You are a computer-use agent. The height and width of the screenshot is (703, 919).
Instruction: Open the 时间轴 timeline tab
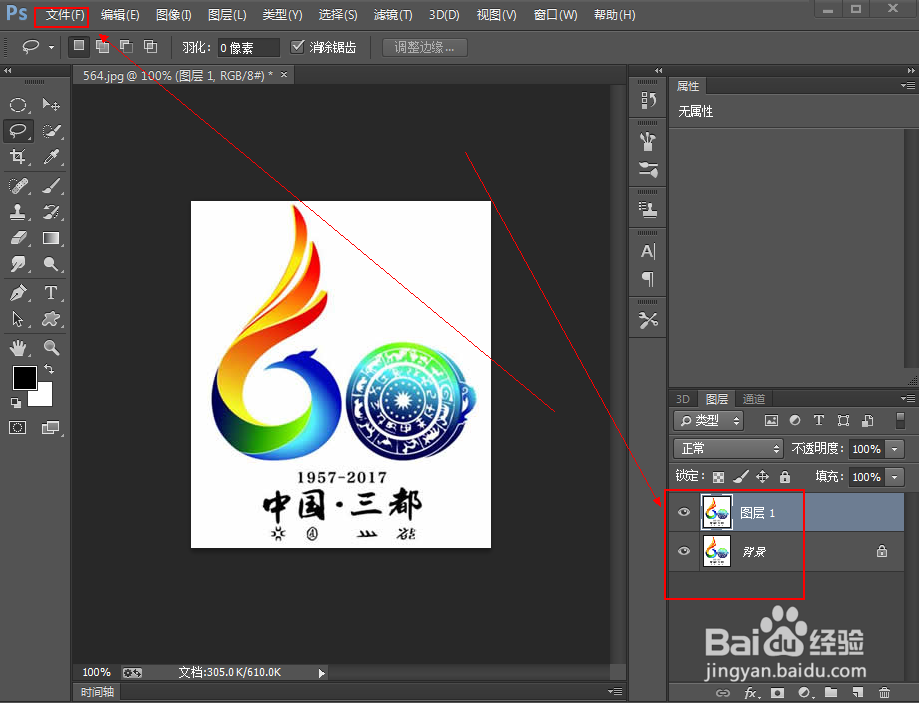tap(97, 692)
